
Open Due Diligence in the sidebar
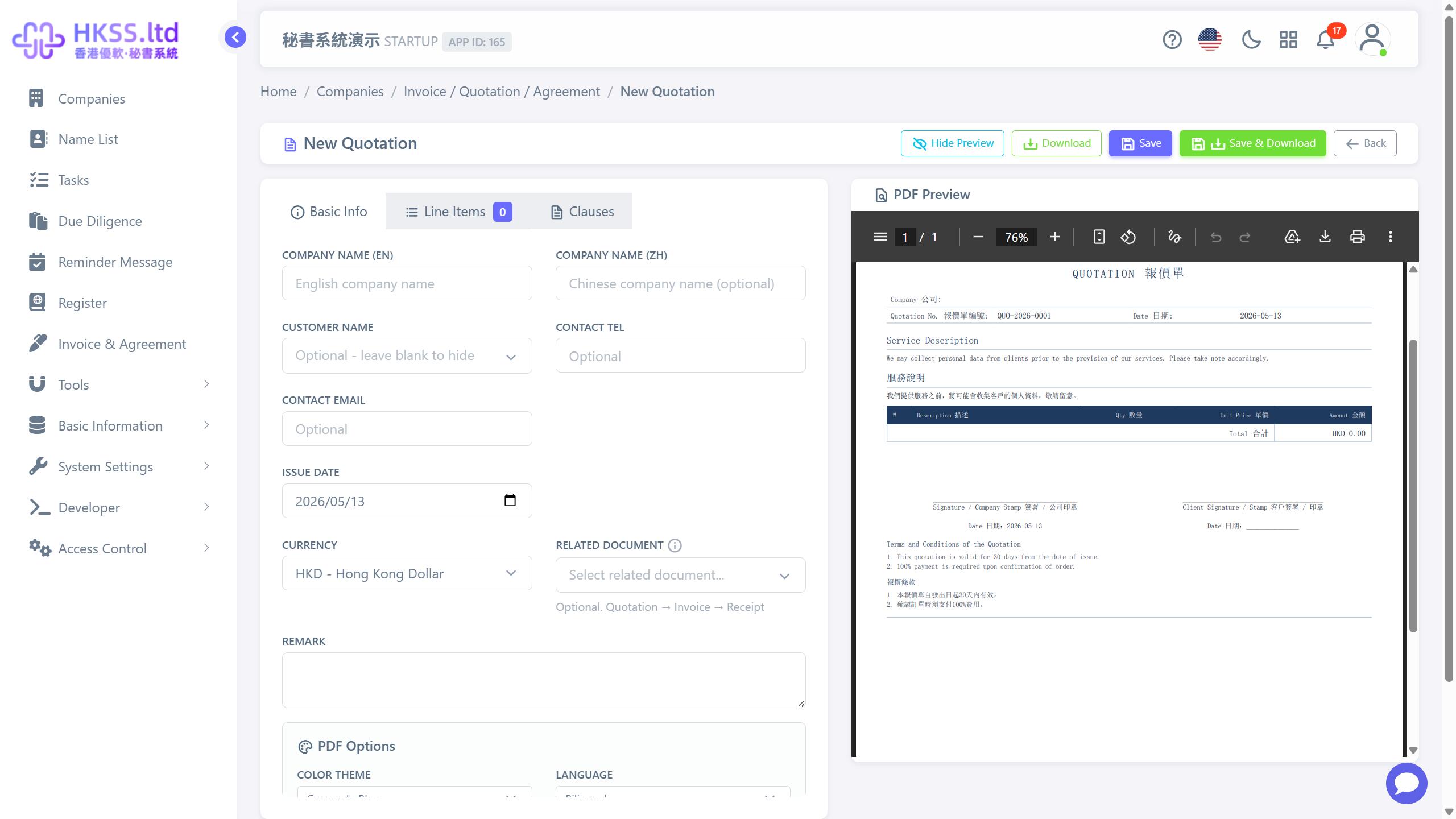(119, 221)
